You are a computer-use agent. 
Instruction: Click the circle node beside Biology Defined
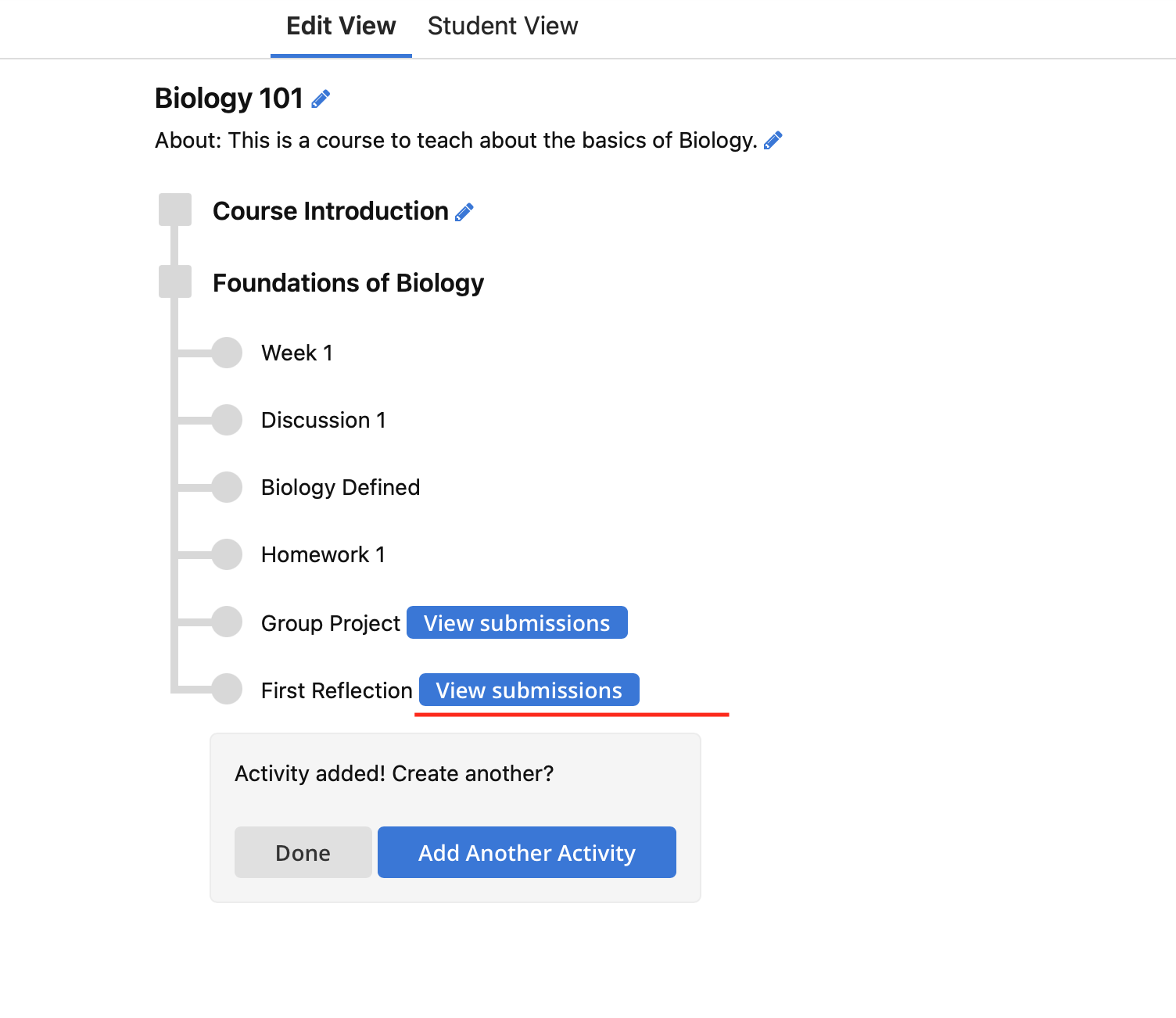(x=227, y=487)
